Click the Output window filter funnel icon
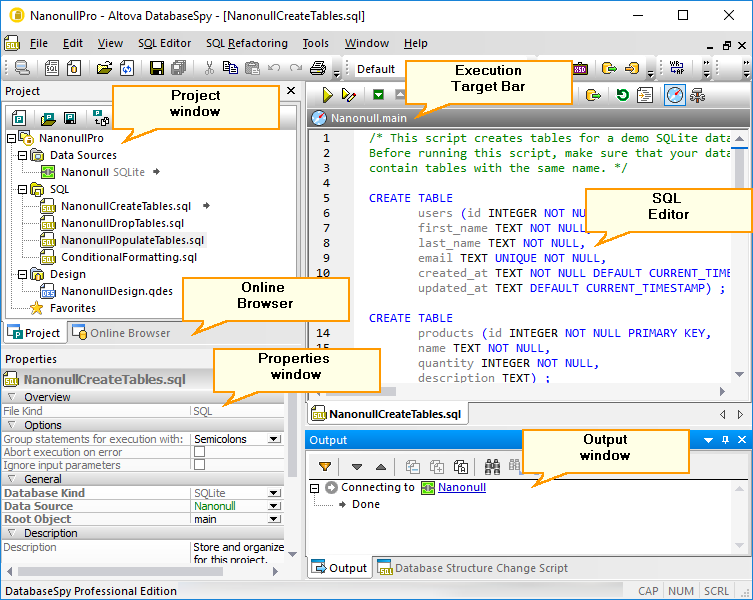The width and height of the screenshot is (753, 600). click(x=325, y=466)
